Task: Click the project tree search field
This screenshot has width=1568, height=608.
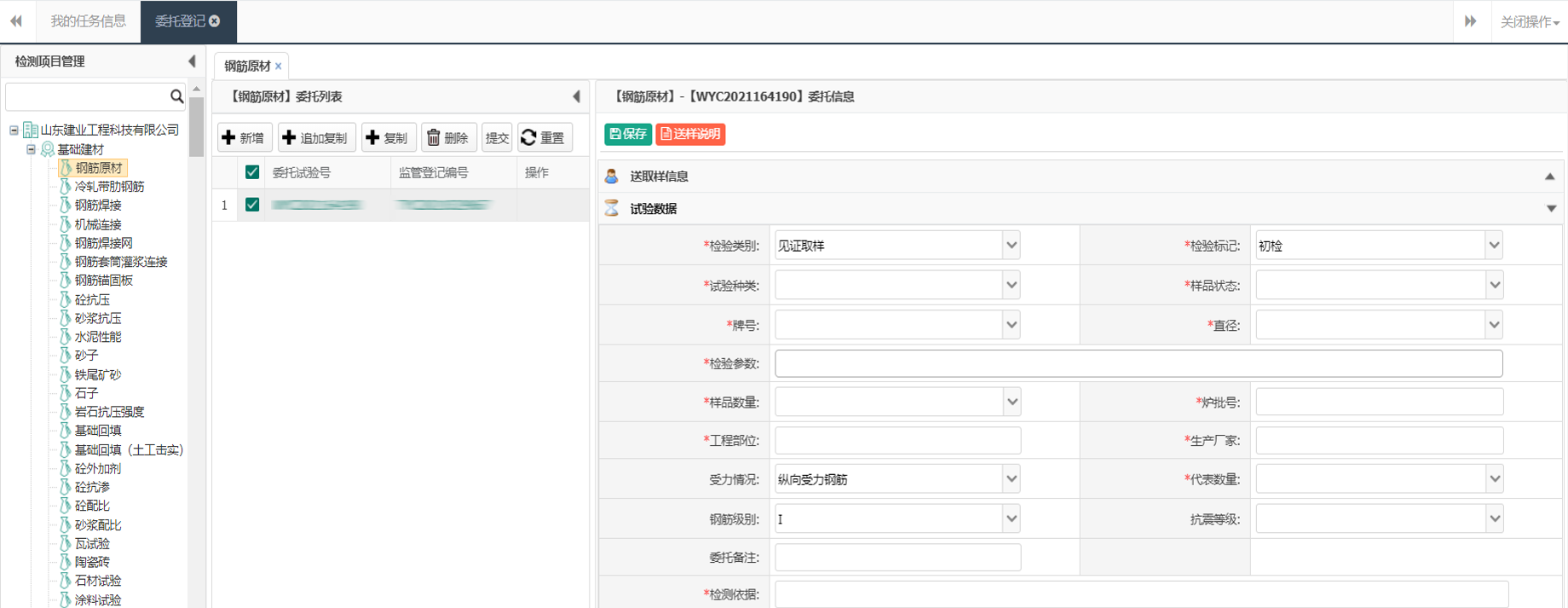Action: 87,96
